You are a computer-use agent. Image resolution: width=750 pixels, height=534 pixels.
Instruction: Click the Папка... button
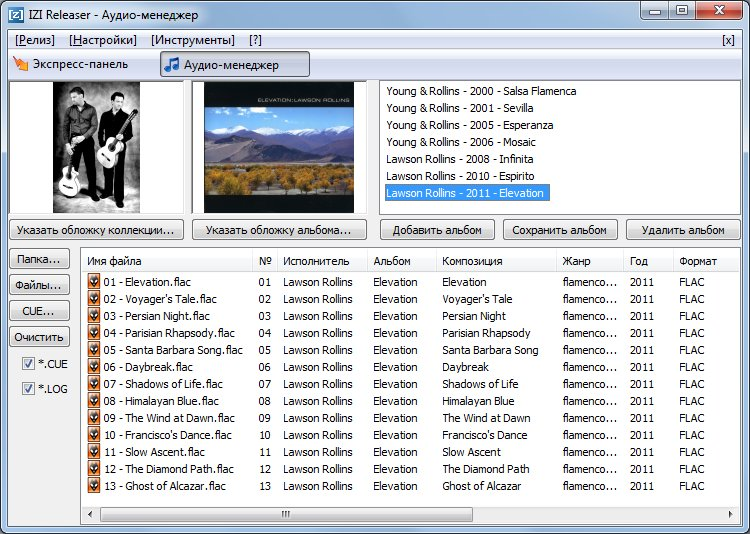(39, 259)
